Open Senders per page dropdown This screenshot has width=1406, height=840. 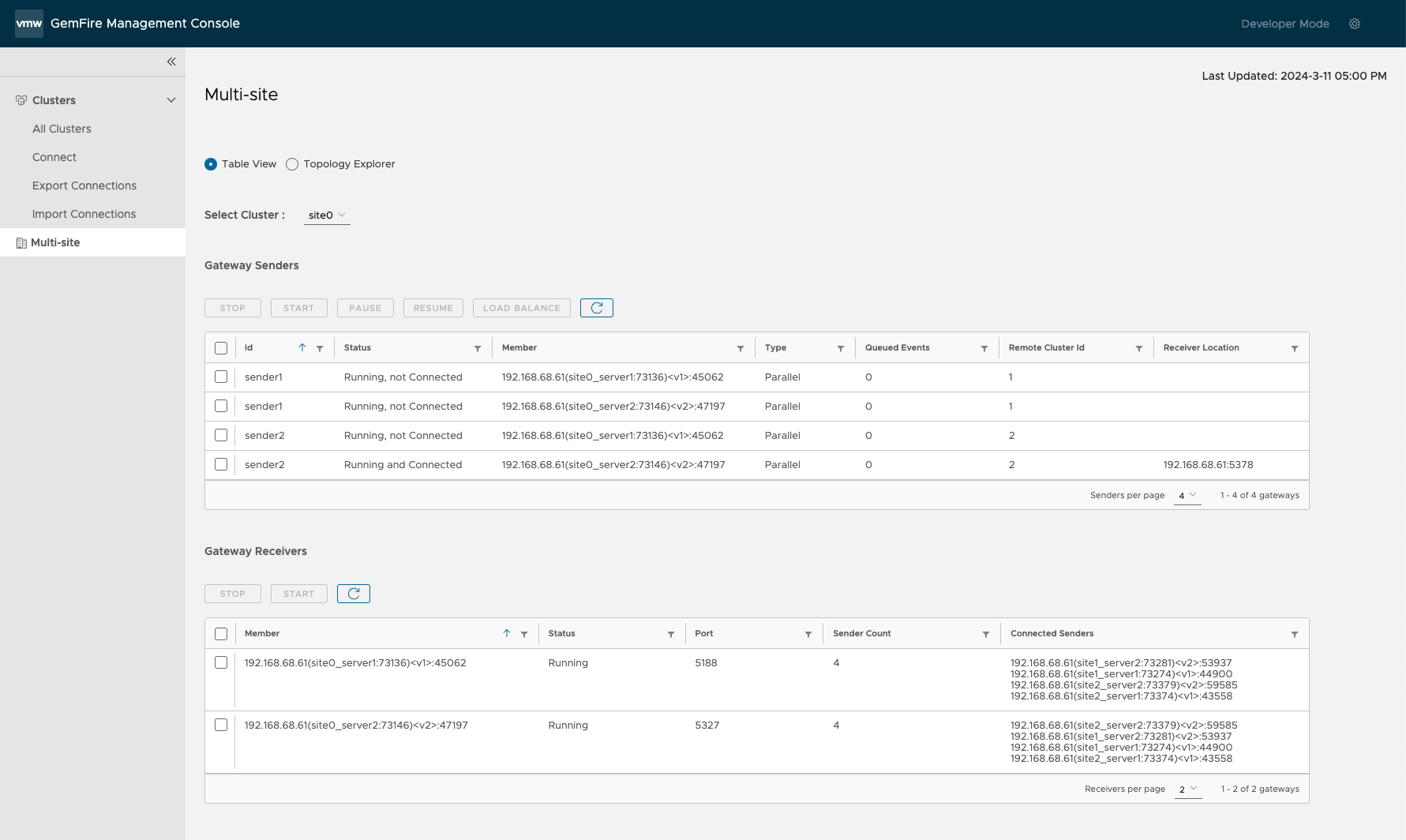click(x=1187, y=495)
